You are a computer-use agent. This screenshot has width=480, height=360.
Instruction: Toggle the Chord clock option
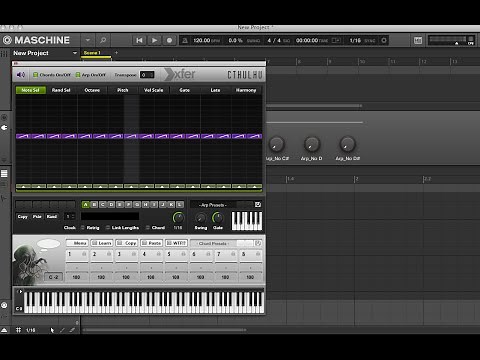pos(148,228)
